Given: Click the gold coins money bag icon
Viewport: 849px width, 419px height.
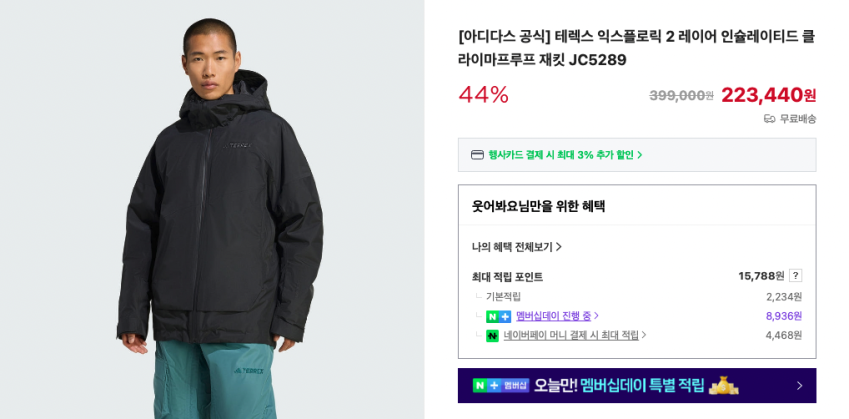Looking at the screenshot, I should point(724,385).
